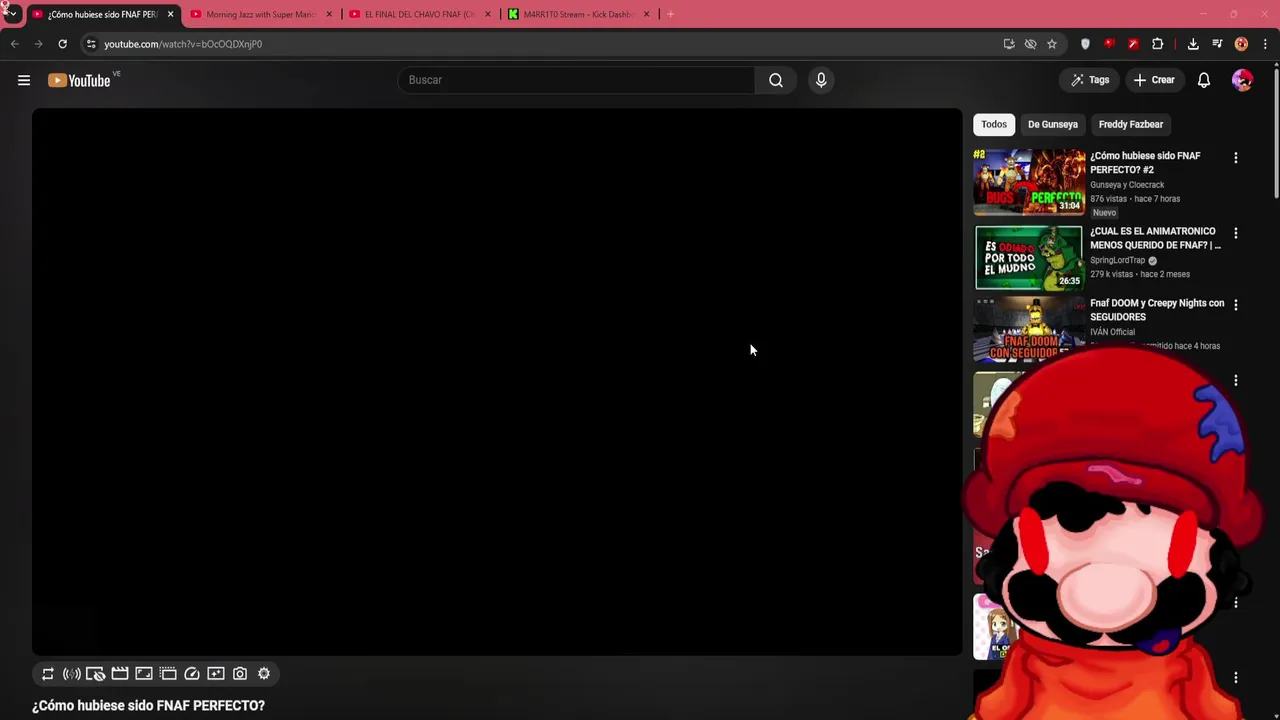This screenshot has height=720, width=1280.
Task: Click the install app icon in address bar
Action: (1009, 44)
